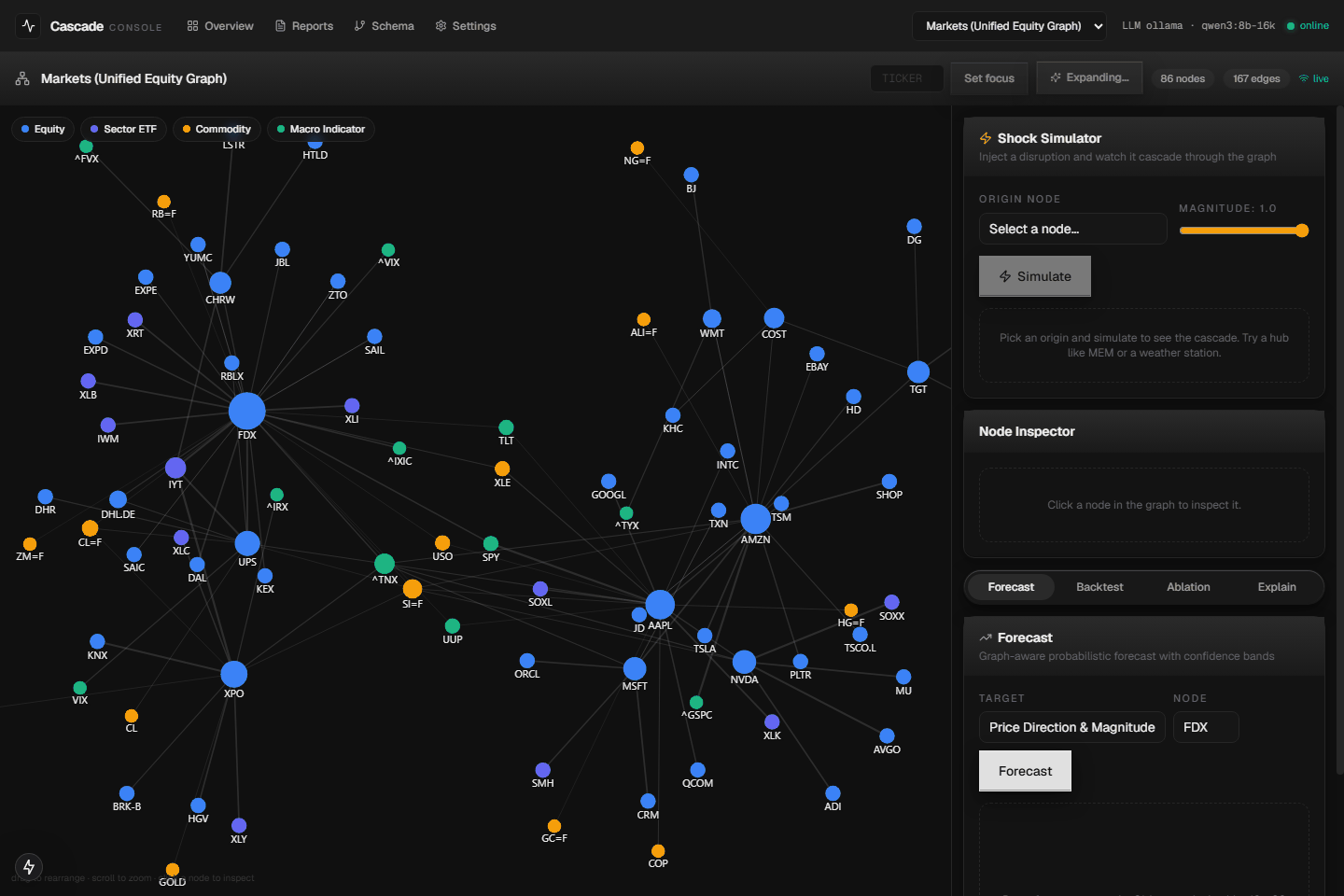Select the FDX node in graph
This screenshot has height=896, width=1344.
[246, 411]
